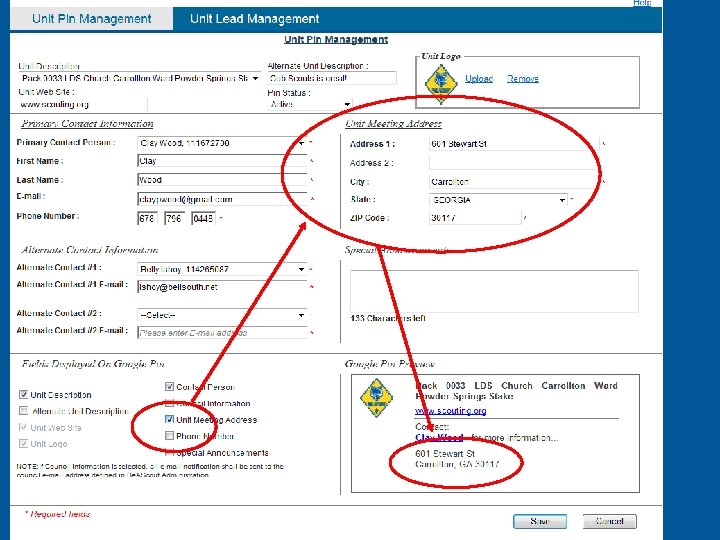Select the Unit Pin Management tab
Image resolution: width=720 pixels, height=540 pixels.
pyautogui.click(x=91, y=19)
